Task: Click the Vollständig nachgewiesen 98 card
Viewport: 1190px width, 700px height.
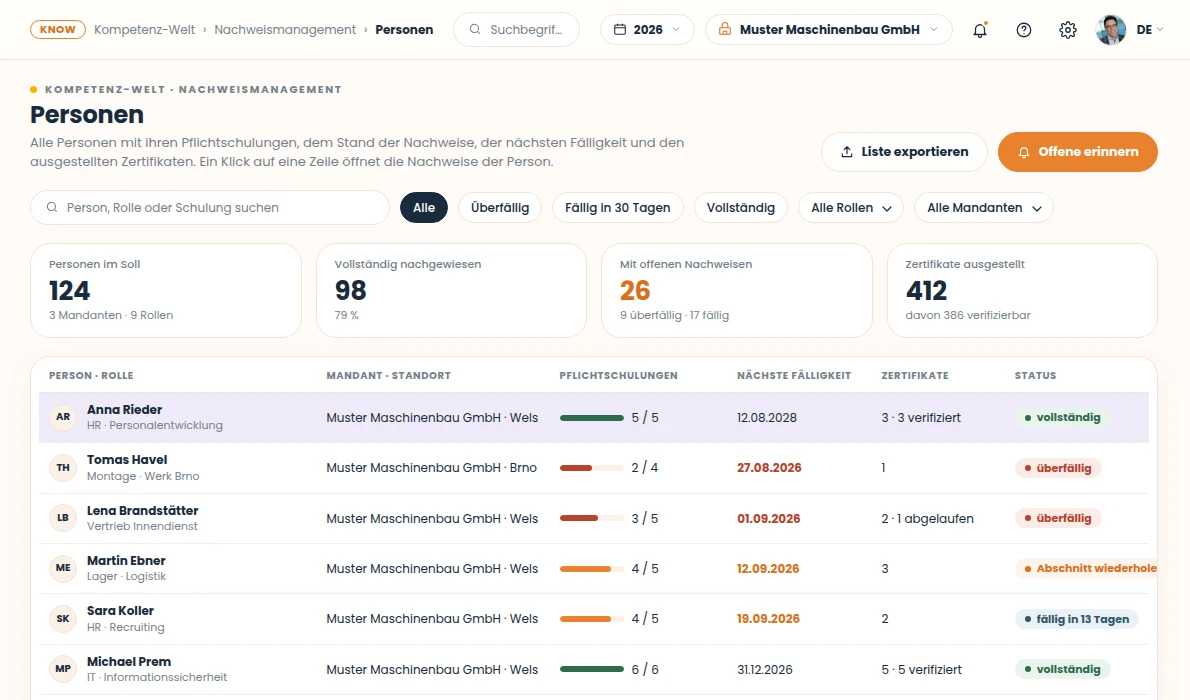Action: [x=452, y=290]
